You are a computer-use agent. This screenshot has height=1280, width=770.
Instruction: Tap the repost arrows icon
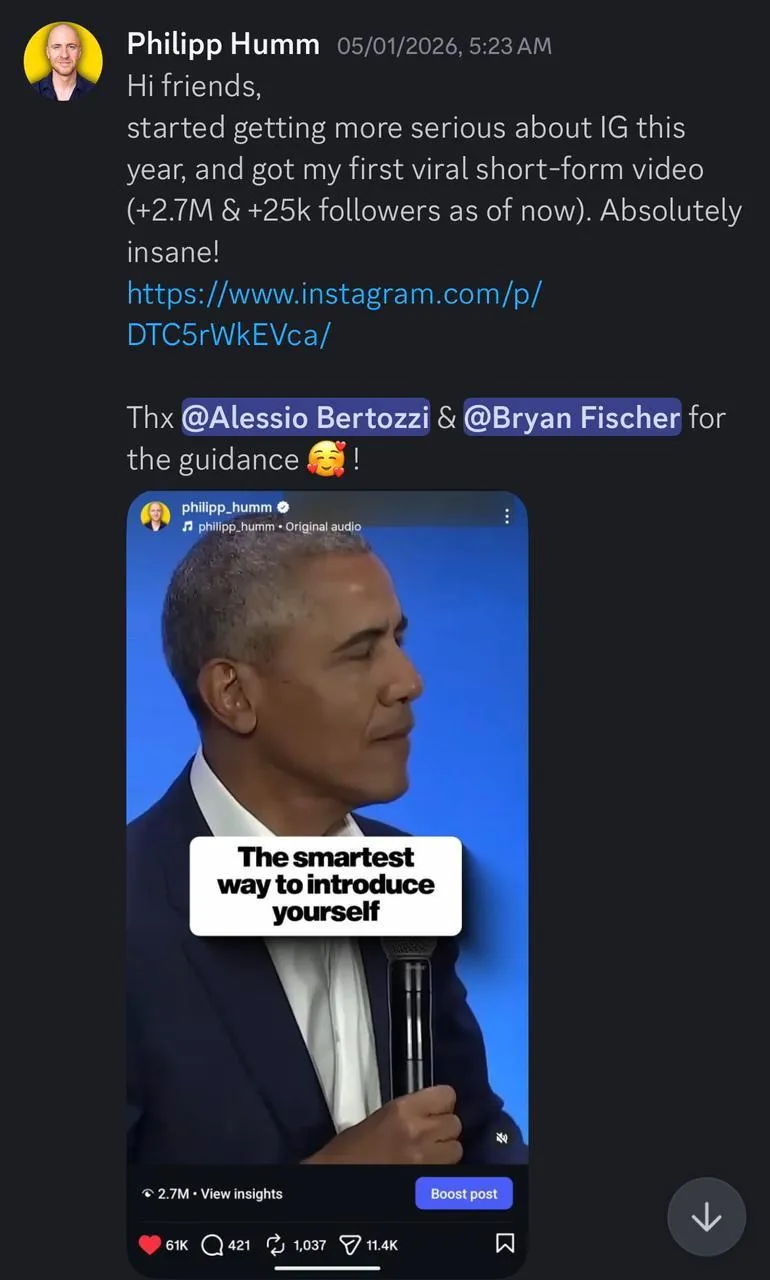click(276, 1244)
